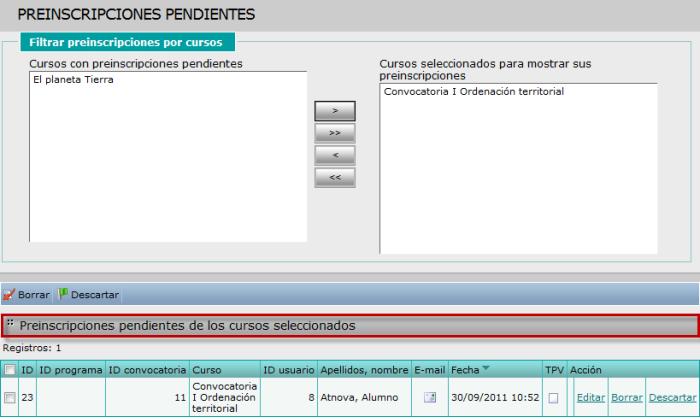Select 'El planeta Tierra' in pending courses list
The height and width of the screenshot is (417, 700).
click(73, 79)
